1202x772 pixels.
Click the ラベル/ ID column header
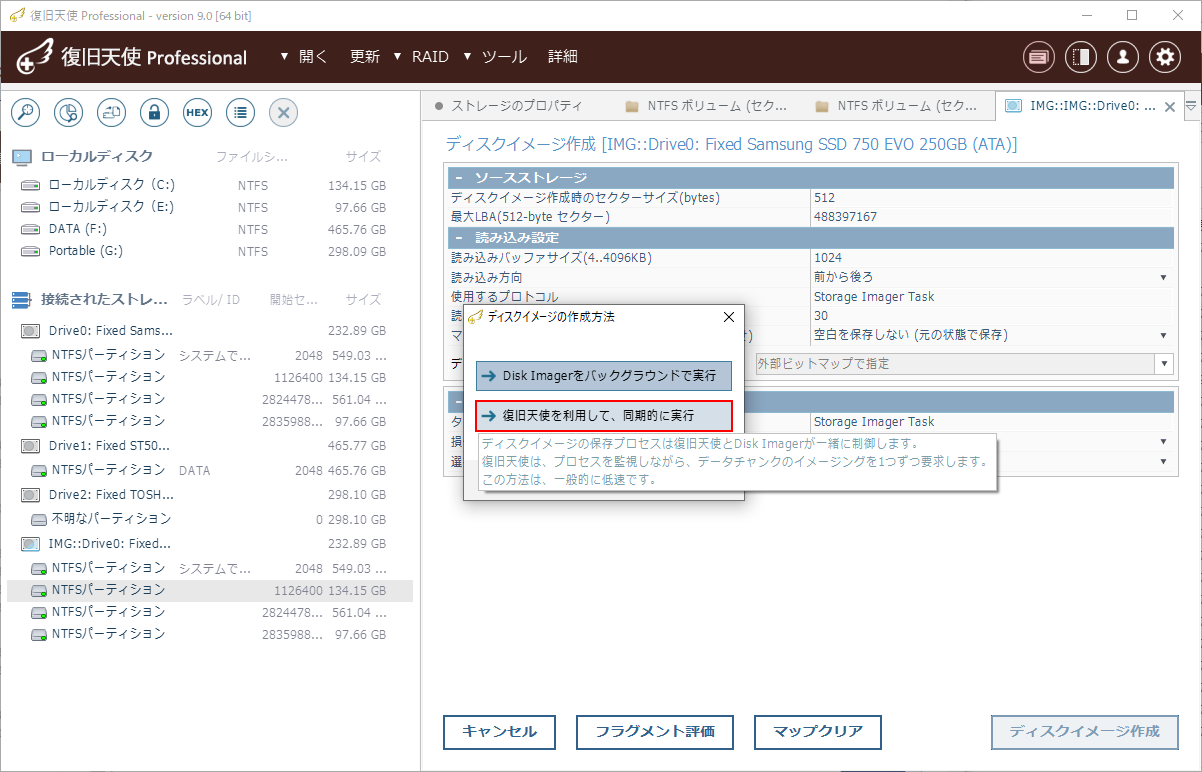(210, 300)
